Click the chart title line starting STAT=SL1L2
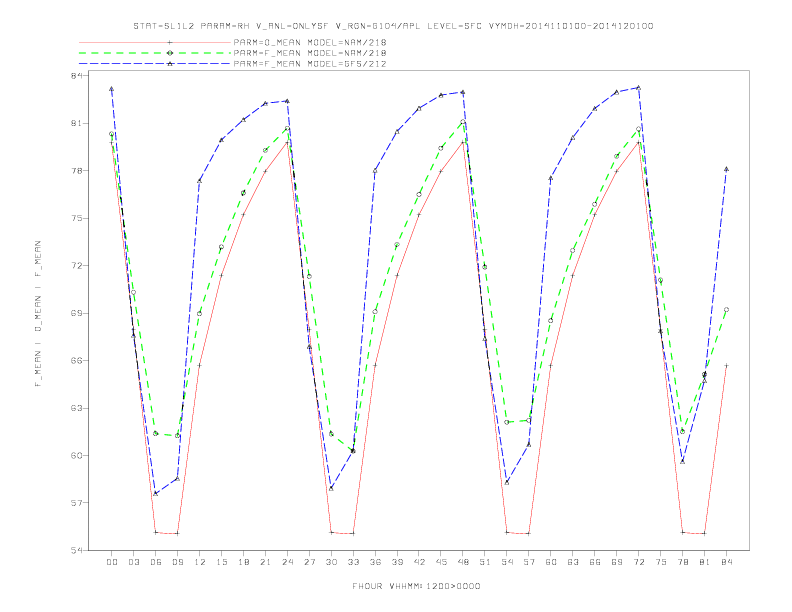This screenshot has width=792, height=612. (x=393, y=26)
